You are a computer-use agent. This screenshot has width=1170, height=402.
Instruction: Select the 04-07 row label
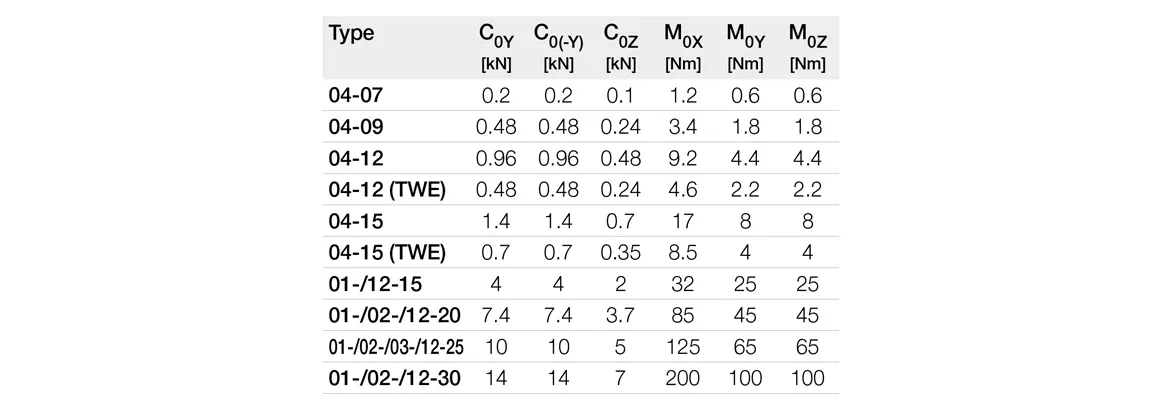pos(354,96)
